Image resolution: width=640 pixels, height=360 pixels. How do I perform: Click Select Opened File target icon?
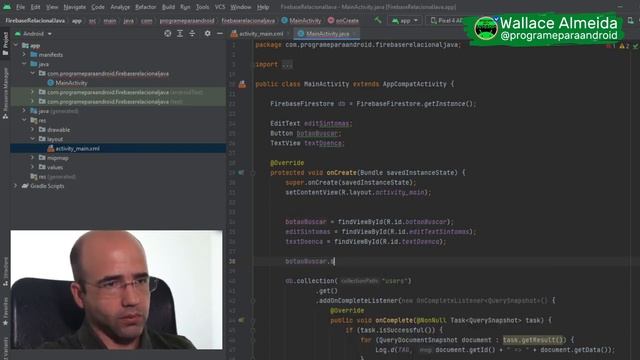tap(168, 33)
